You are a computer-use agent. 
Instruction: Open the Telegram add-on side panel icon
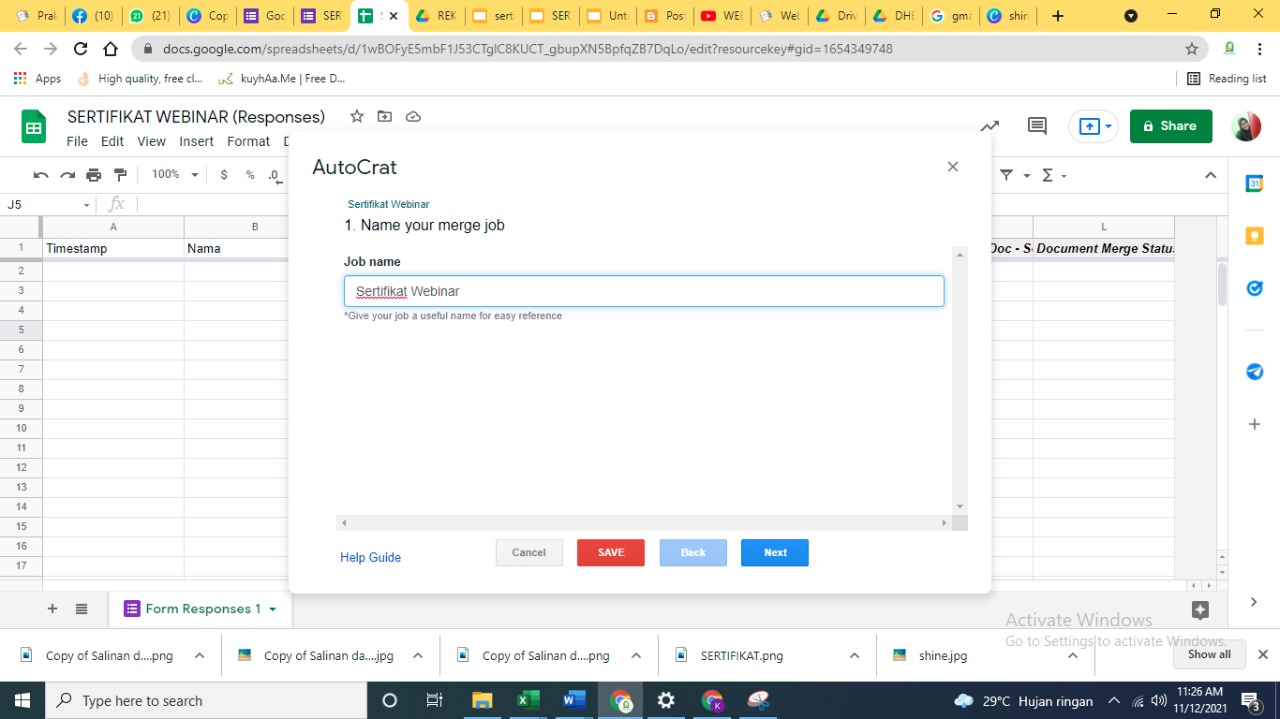[x=1254, y=371]
